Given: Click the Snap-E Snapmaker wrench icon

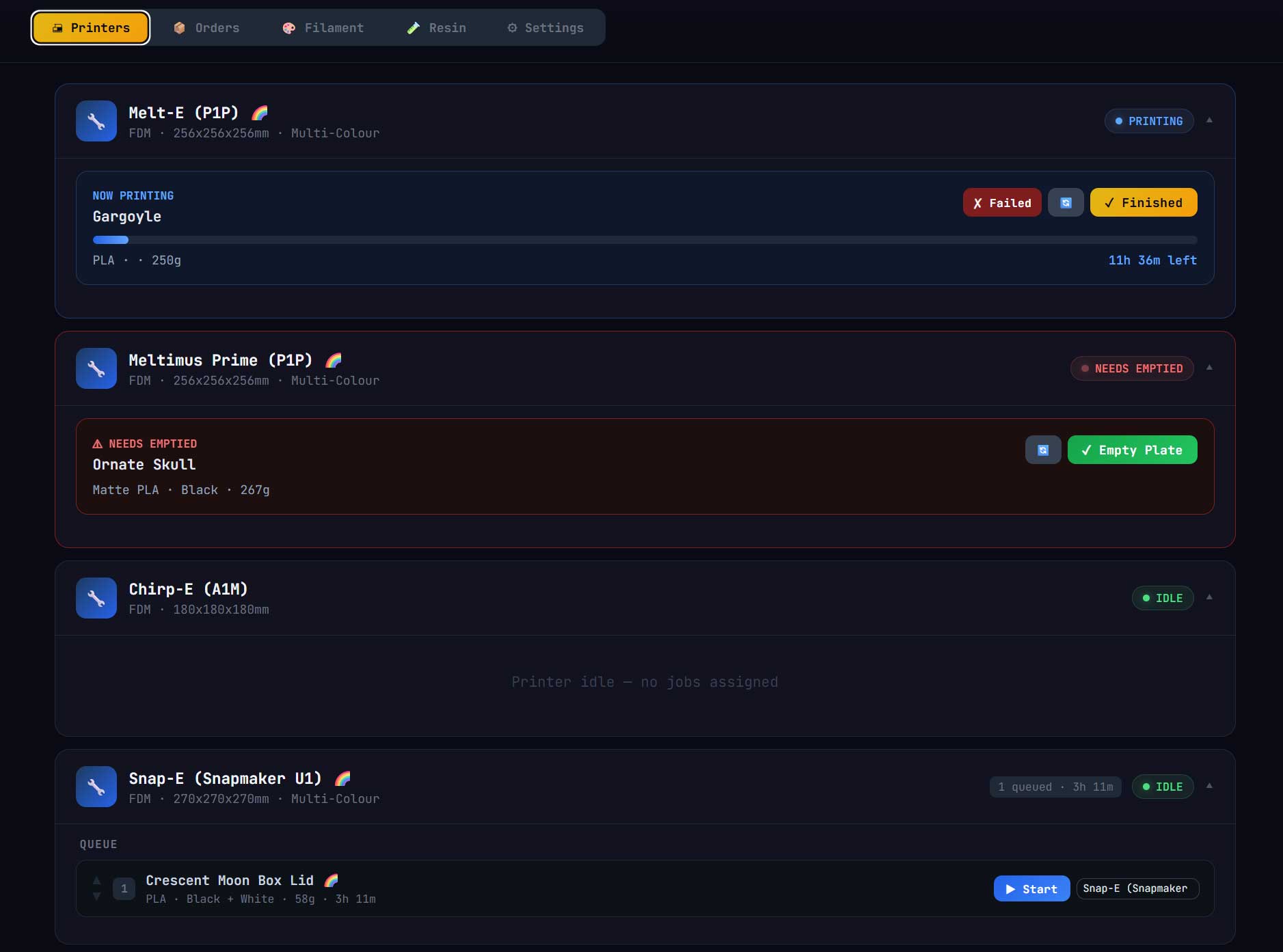Looking at the screenshot, I should coord(96,787).
